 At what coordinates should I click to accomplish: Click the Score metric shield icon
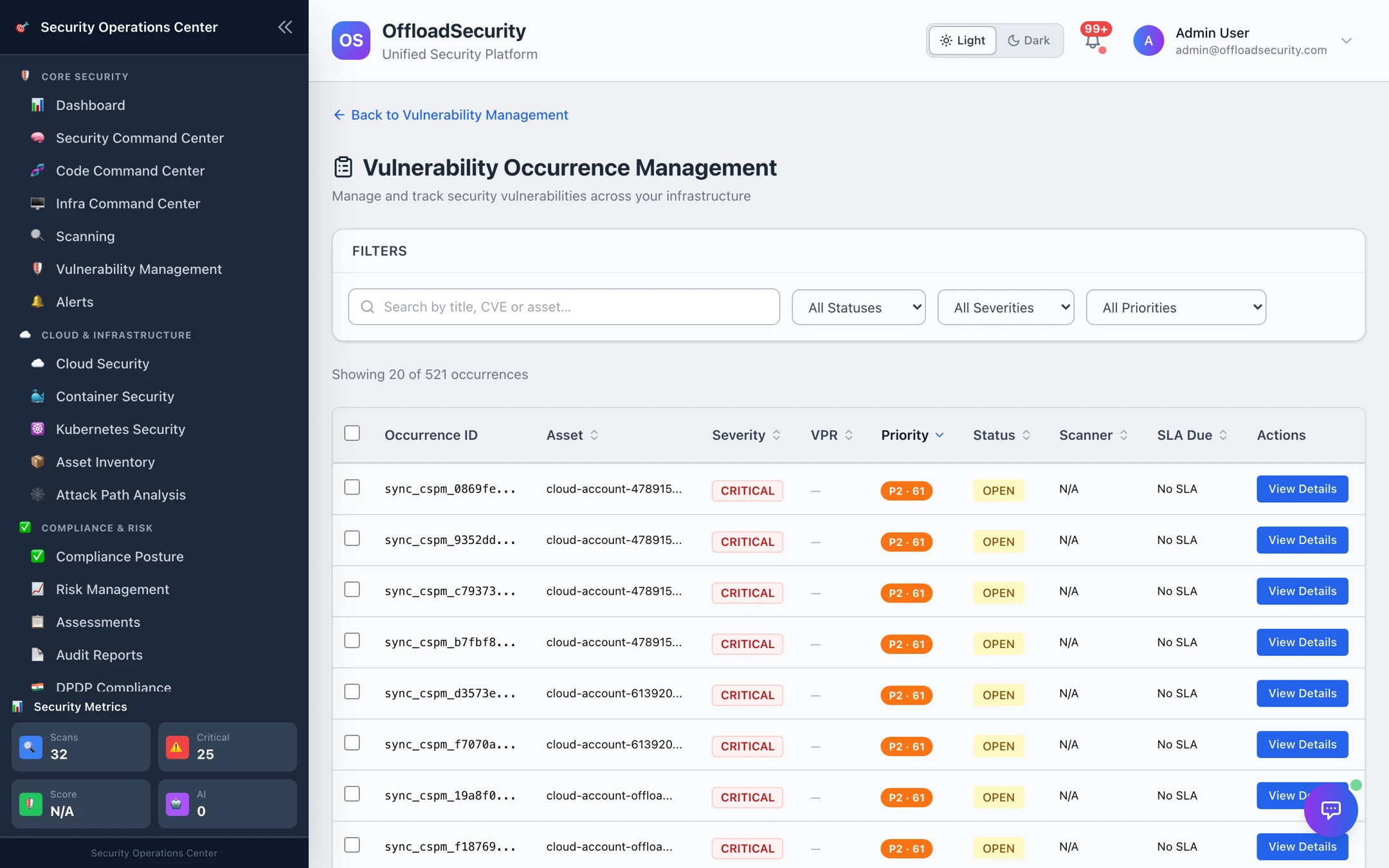(x=30, y=804)
